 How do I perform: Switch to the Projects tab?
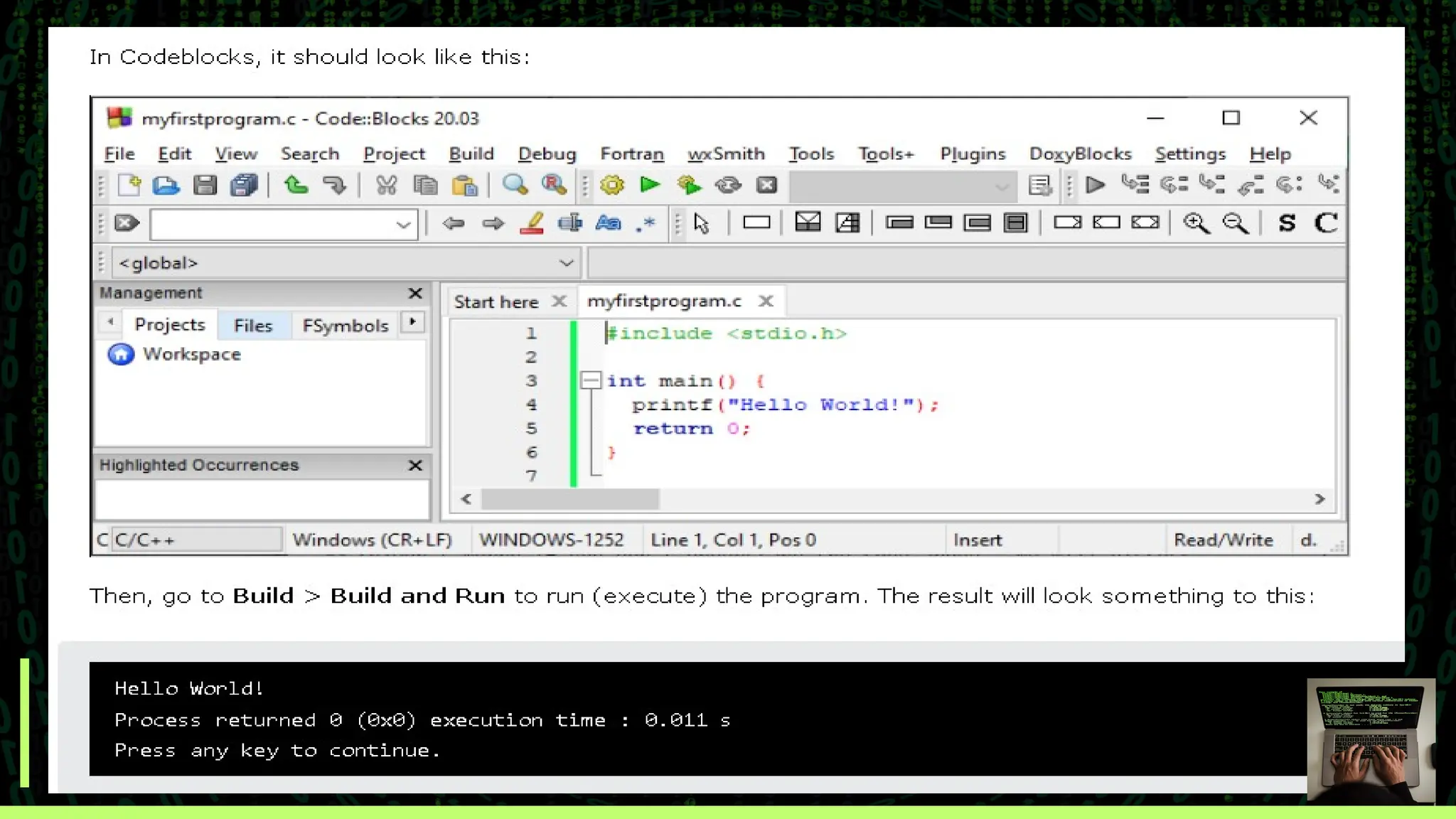click(x=170, y=325)
